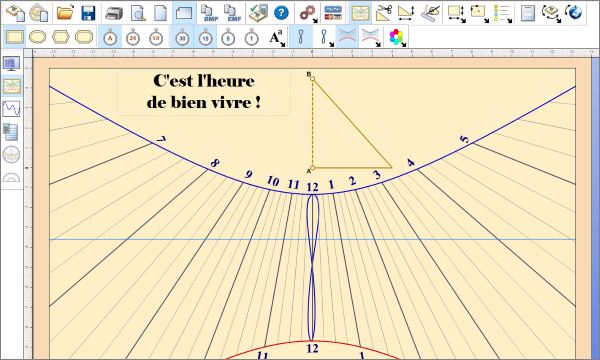600x360 pixels.
Task: Click the 1-minute hour lines clock icon
Action: point(251,37)
